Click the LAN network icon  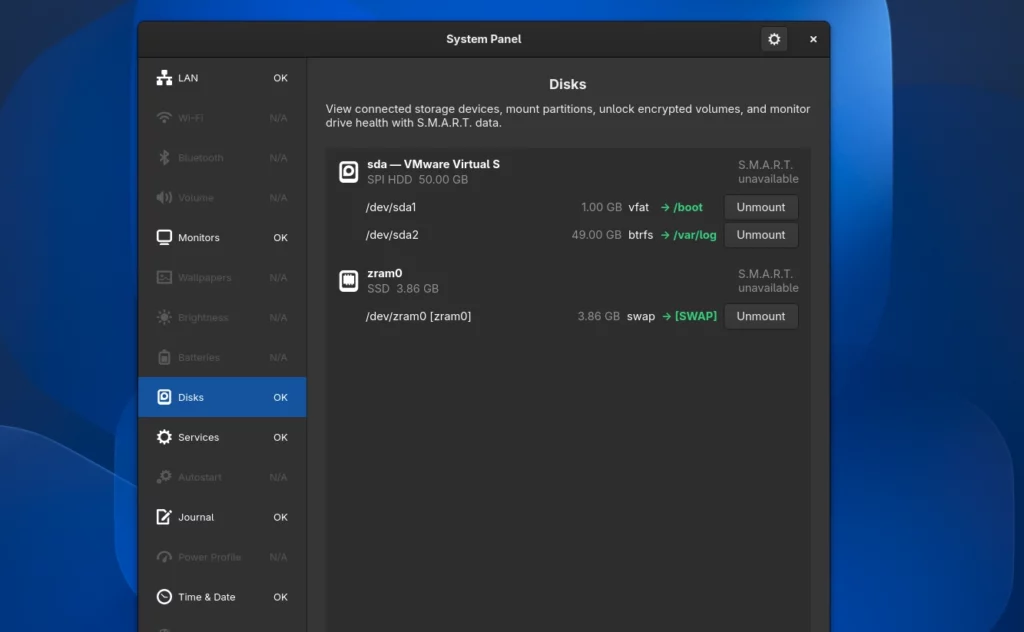click(x=164, y=78)
